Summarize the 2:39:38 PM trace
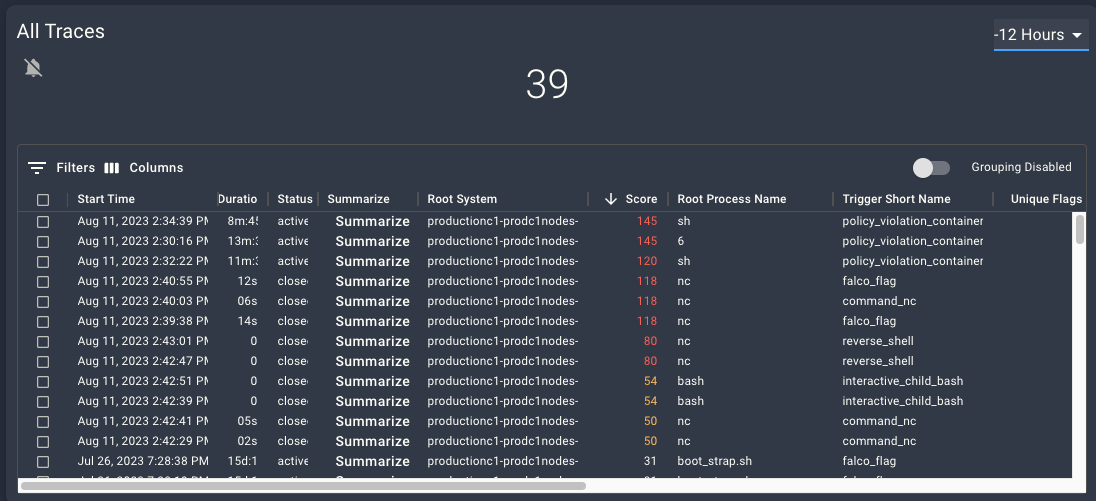The height and width of the screenshot is (501, 1096). (373, 321)
